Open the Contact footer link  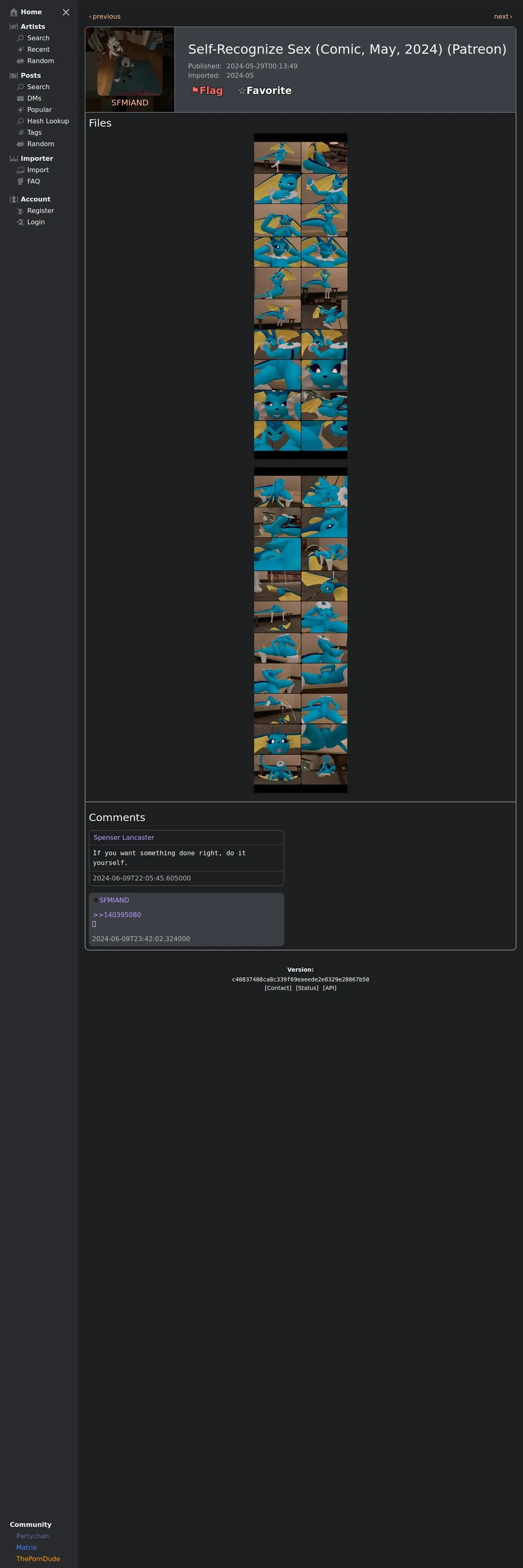(278, 988)
